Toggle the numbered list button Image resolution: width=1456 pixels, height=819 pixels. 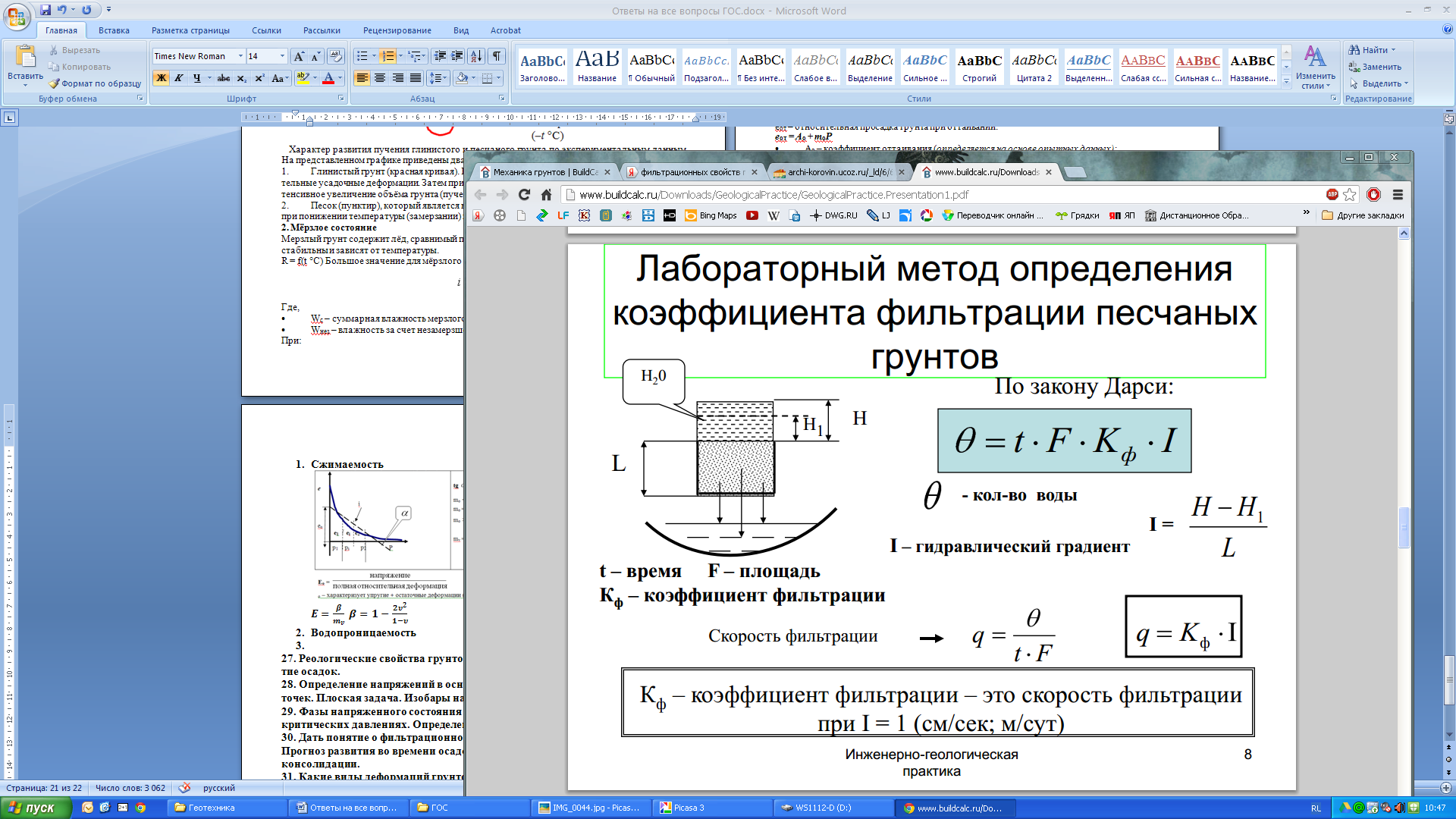point(388,56)
